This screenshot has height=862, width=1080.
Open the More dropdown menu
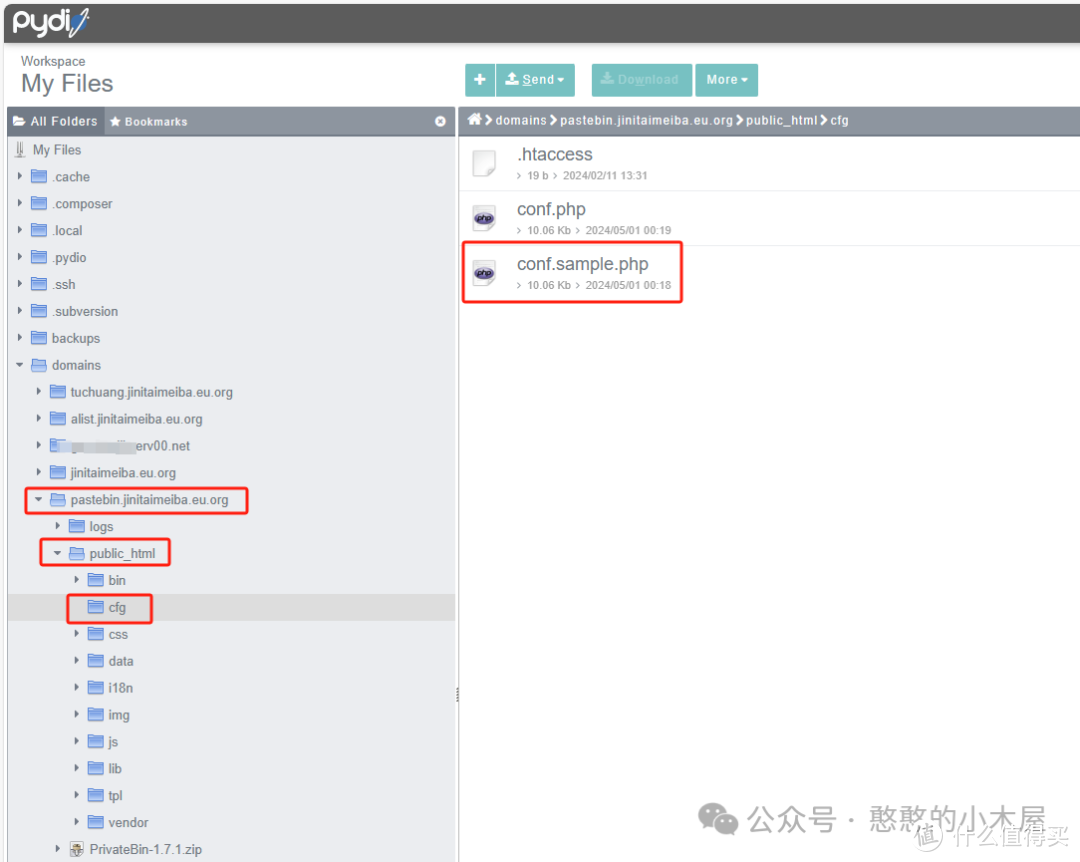pos(727,80)
